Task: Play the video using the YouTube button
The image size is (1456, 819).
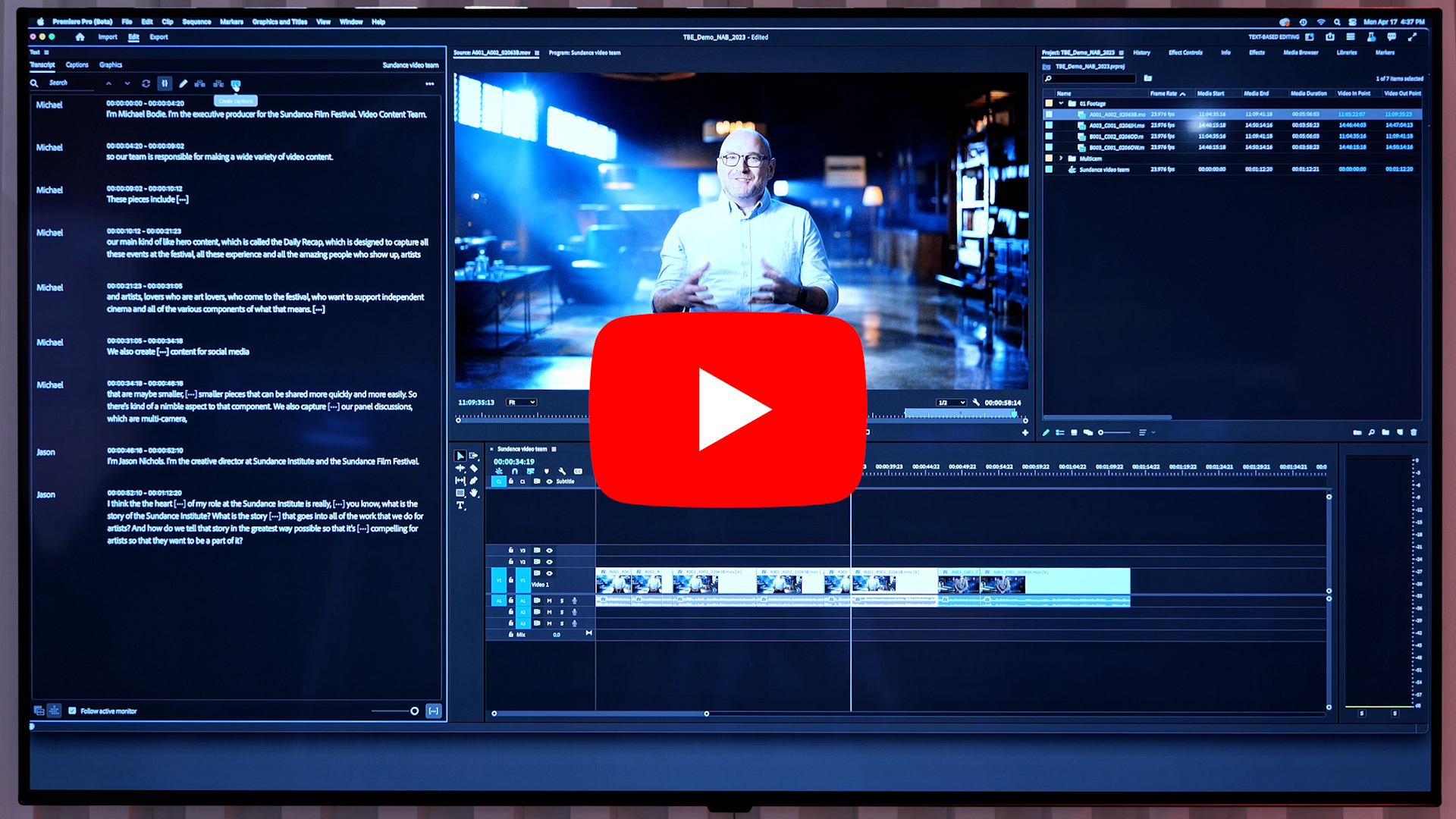Action: (x=727, y=409)
